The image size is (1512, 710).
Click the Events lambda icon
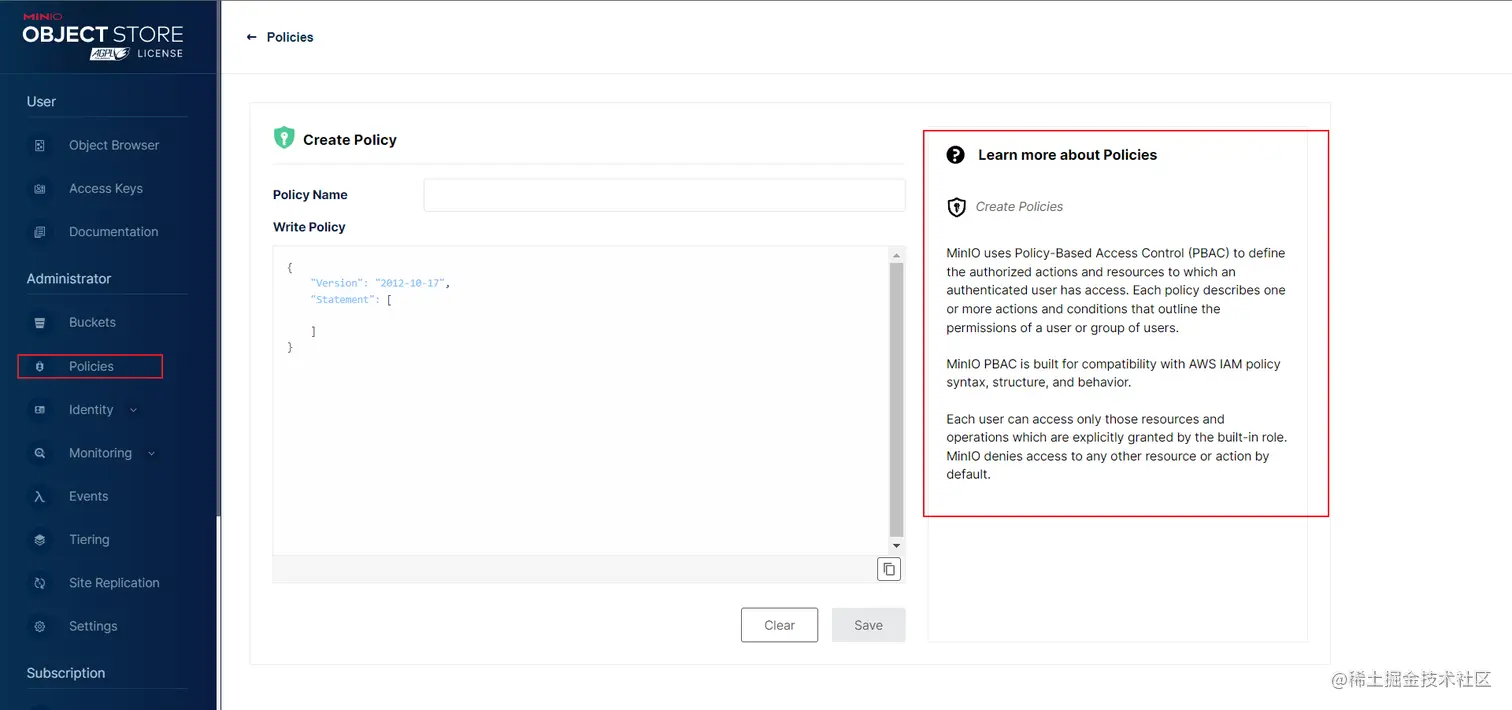pos(40,496)
